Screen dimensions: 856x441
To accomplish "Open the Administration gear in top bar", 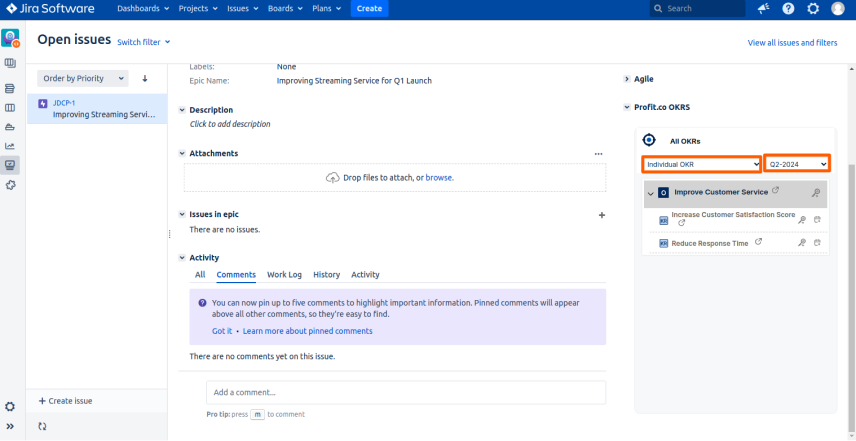I will tap(813, 9).
